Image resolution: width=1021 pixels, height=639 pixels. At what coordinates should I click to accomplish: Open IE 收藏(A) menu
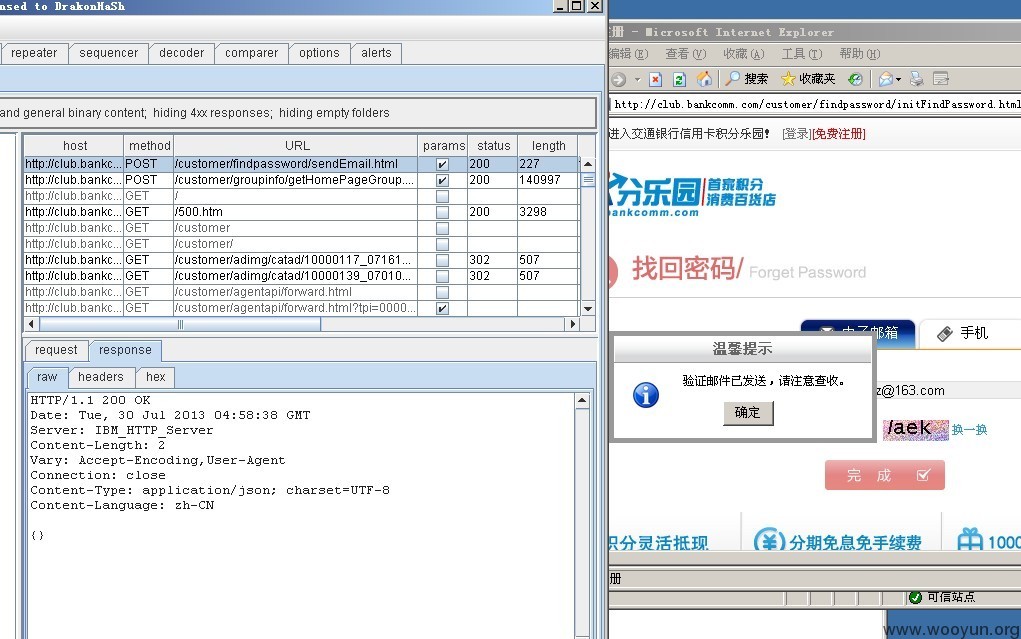(744, 54)
